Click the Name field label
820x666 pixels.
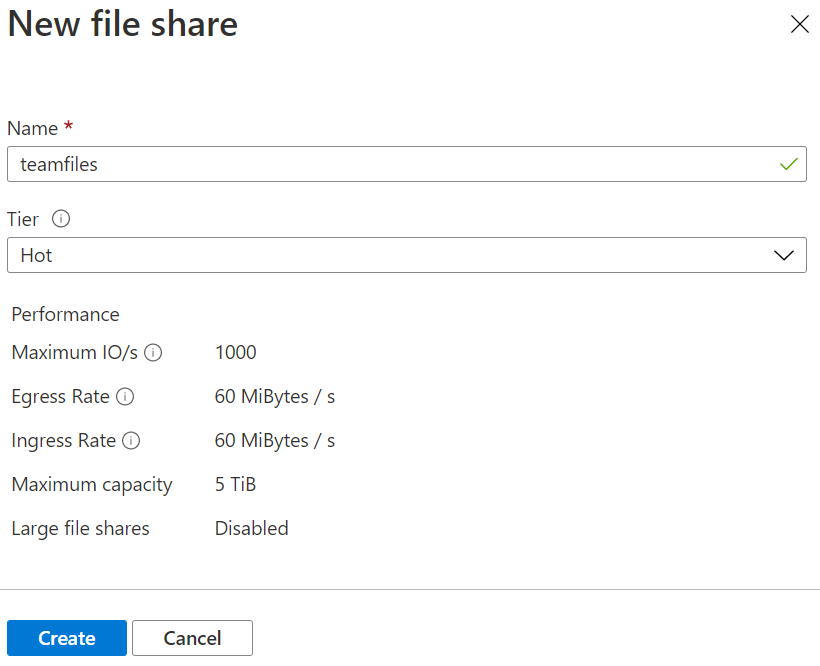[x=33, y=128]
